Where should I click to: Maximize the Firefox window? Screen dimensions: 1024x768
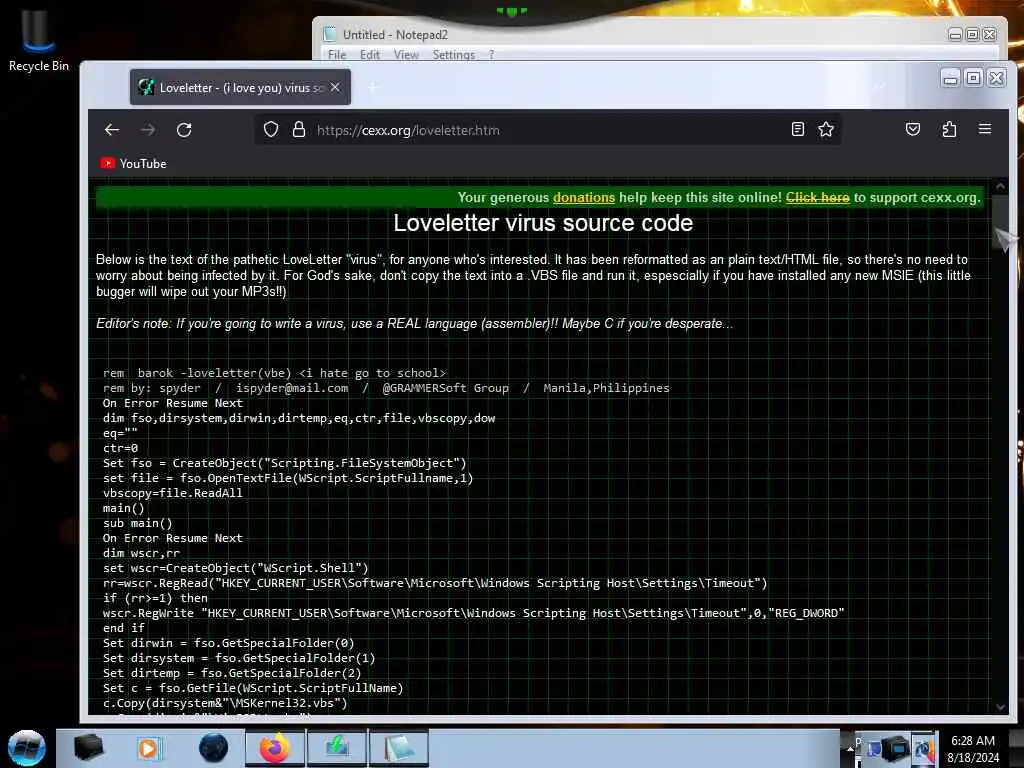click(973, 78)
